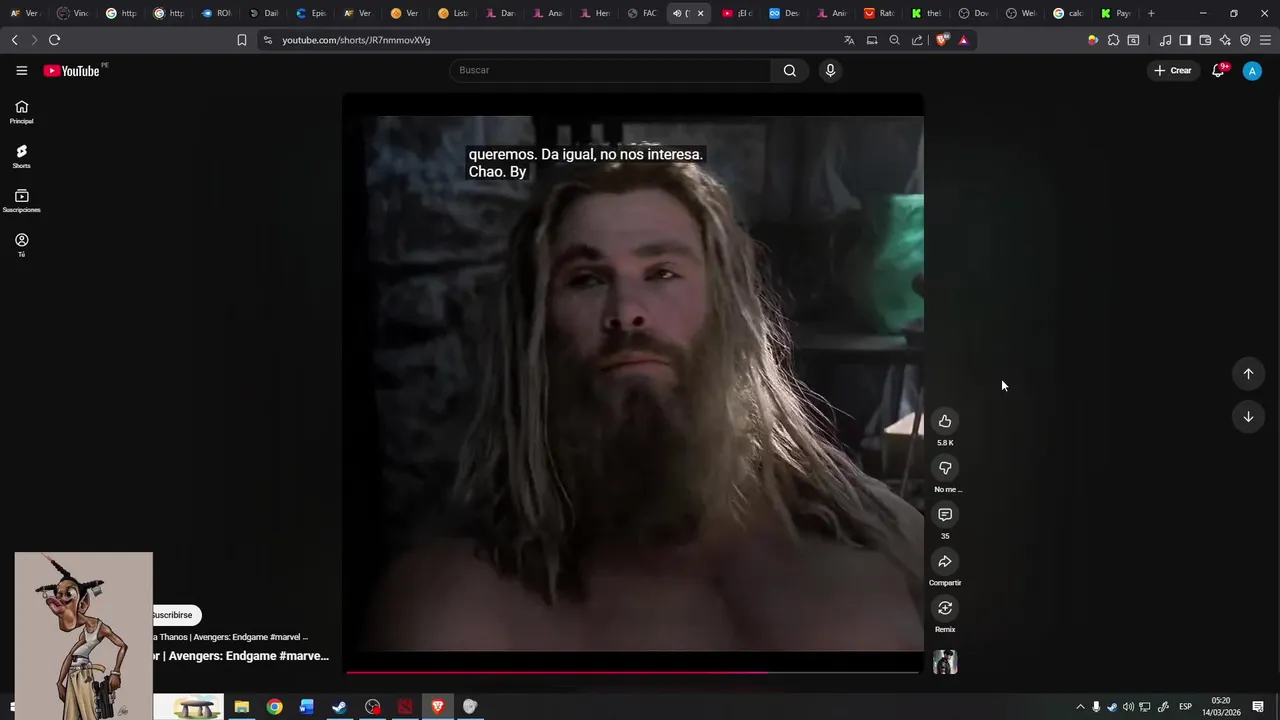Open Microsoft Word from taskbar
This screenshot has width=1280, height=720.
pyautogui.click(x=307, y=707)
